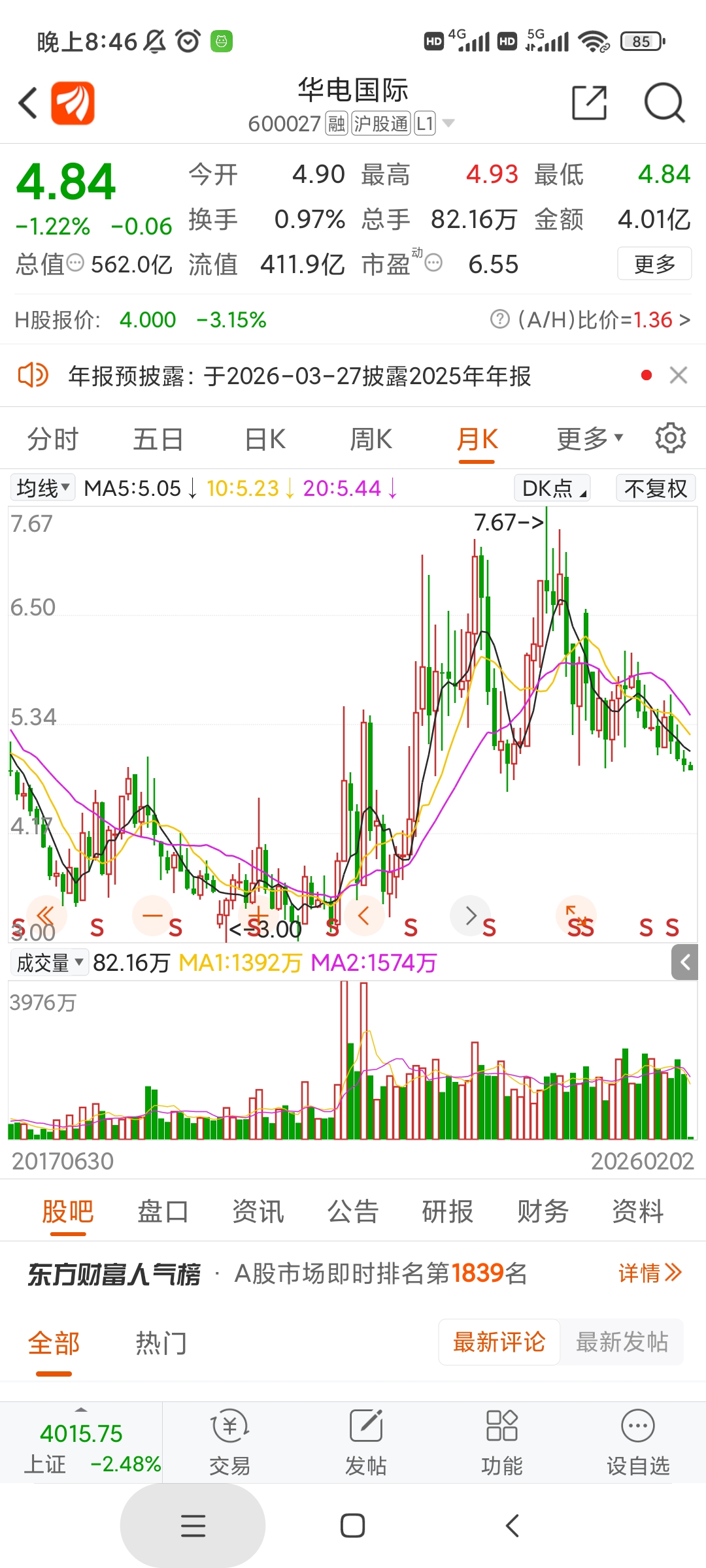Tap chart right arrow circle icon
The width and height of the screenshot is (706, 1568).
(x=471, y=915)
